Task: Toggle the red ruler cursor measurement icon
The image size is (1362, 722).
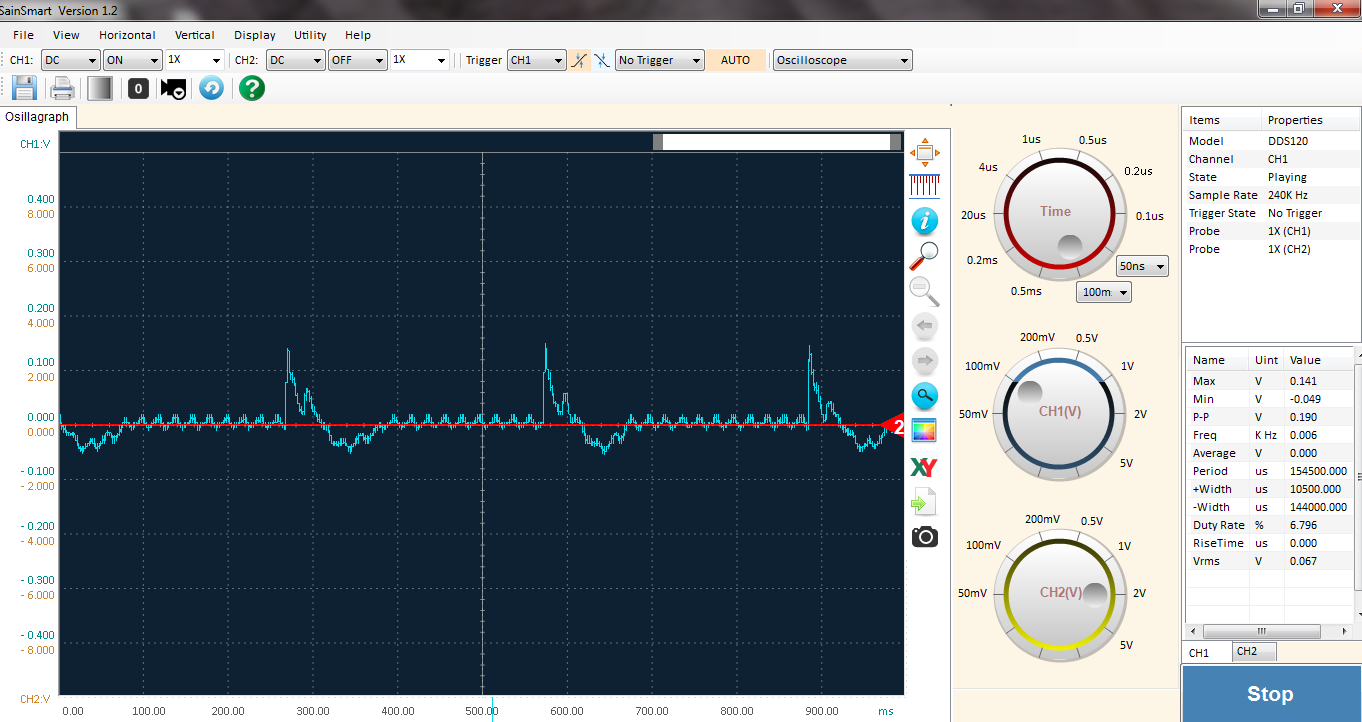Action: click(x=924, y=185)
